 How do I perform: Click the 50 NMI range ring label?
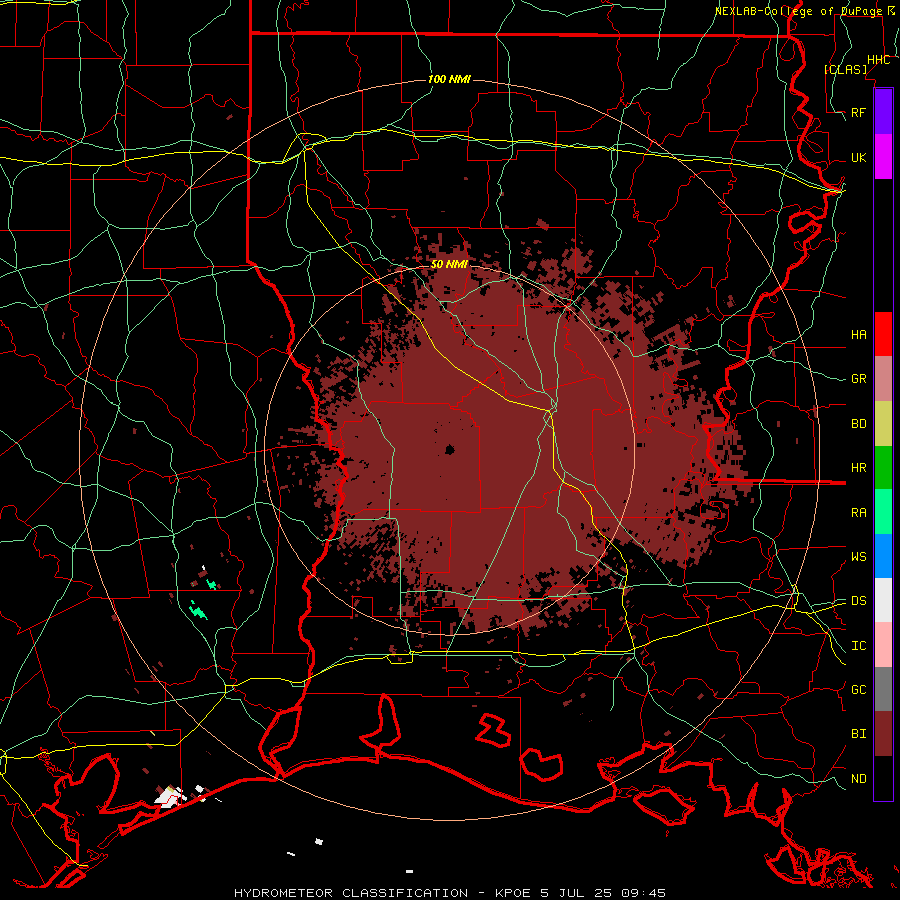[449, 264]
